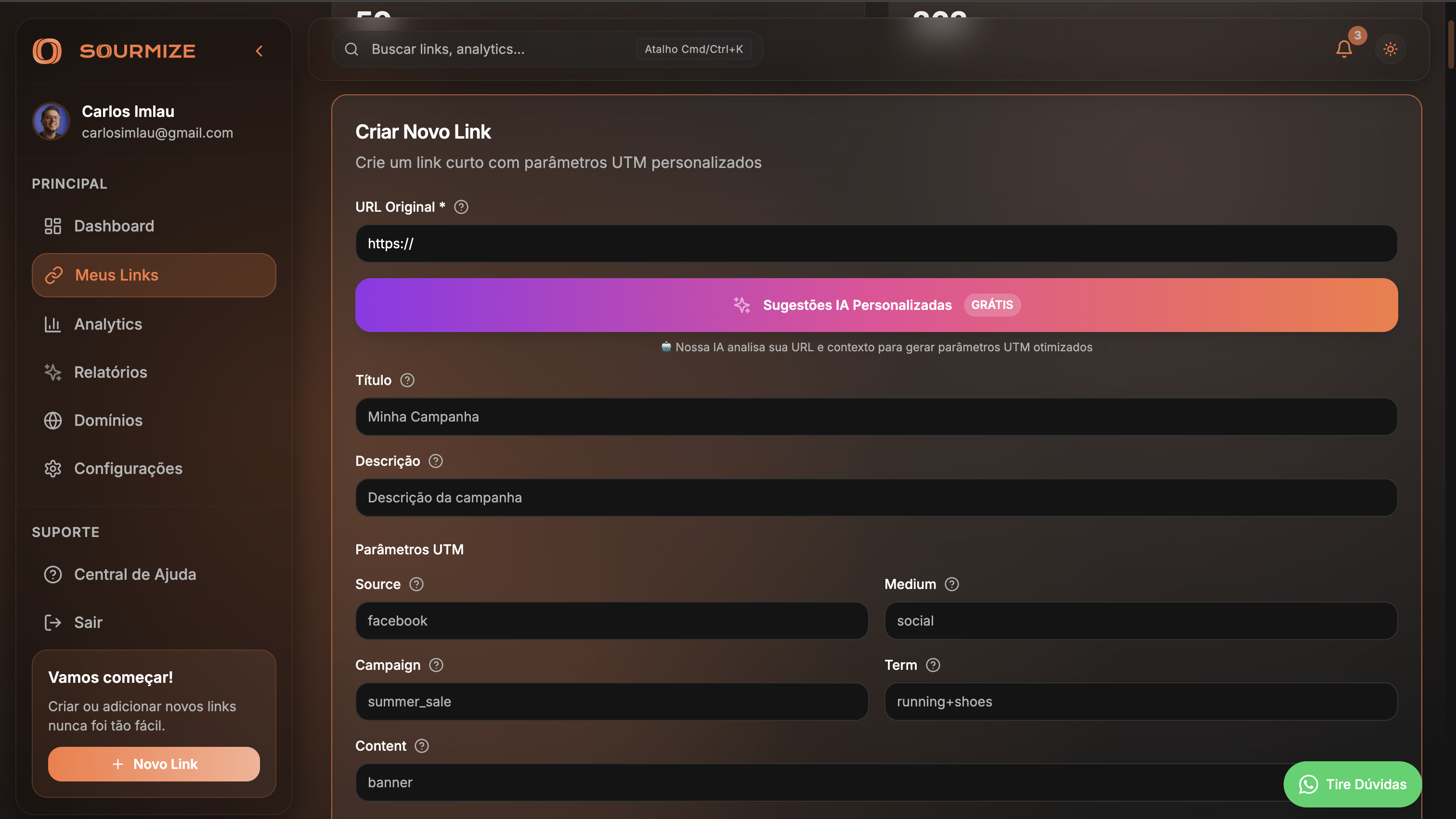Select the Dashboard grid icon
The image size is (1456, 819).
coord(53,226)
